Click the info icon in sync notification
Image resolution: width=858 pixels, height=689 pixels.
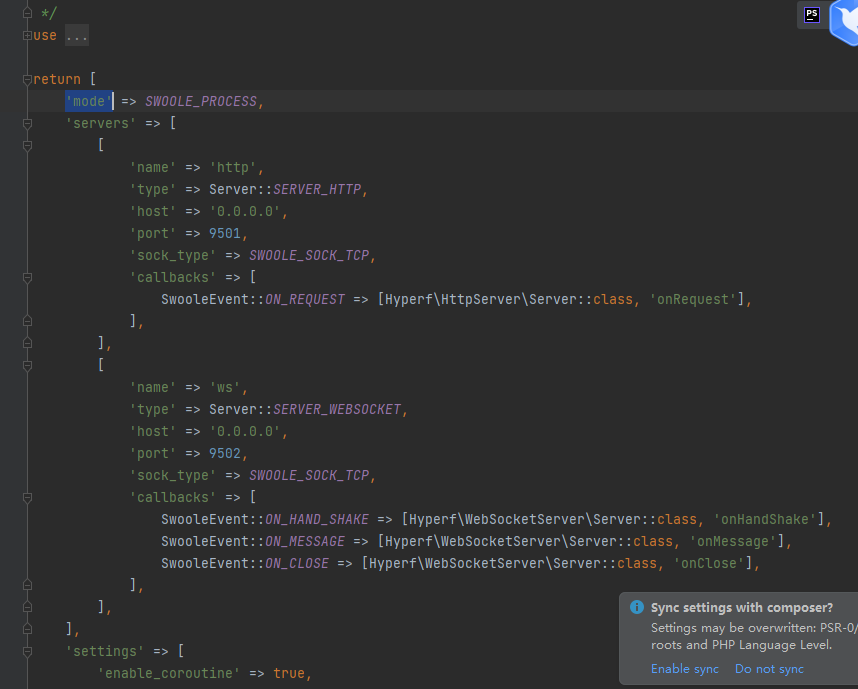[638, 607]
